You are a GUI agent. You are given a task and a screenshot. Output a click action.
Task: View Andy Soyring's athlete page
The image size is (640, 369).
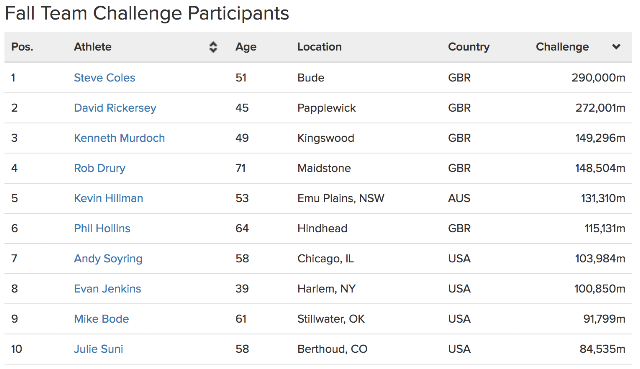(108, 258)
